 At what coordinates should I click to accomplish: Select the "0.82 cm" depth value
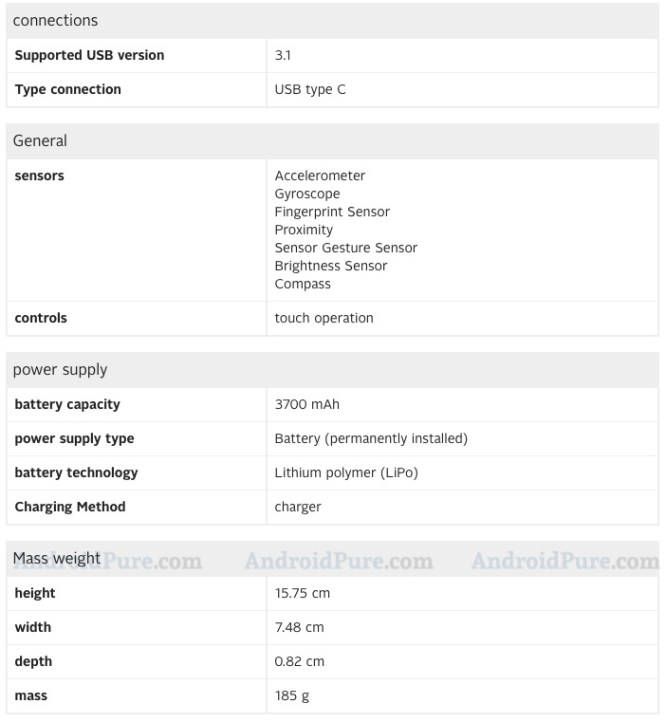pos(300,661)
